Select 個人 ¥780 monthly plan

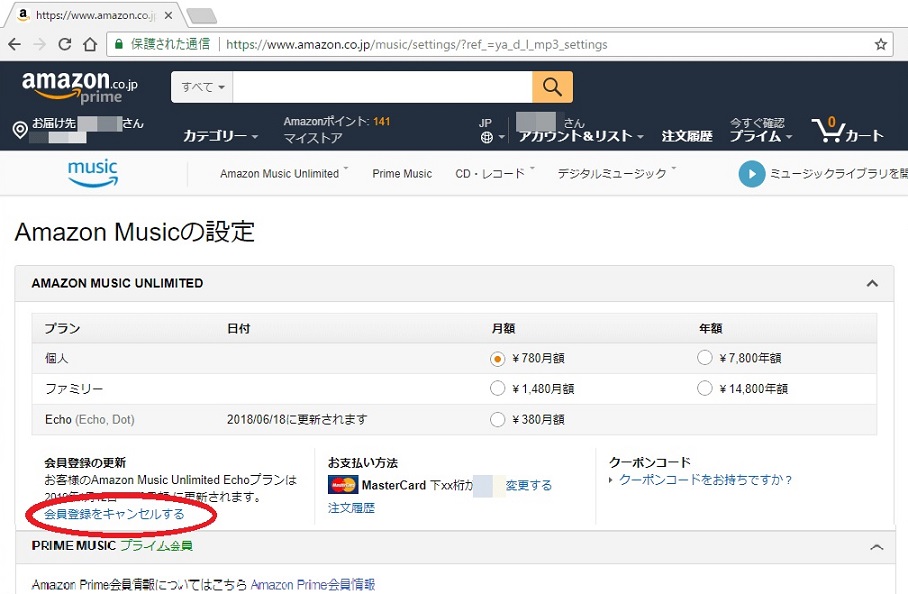point(497,359)
